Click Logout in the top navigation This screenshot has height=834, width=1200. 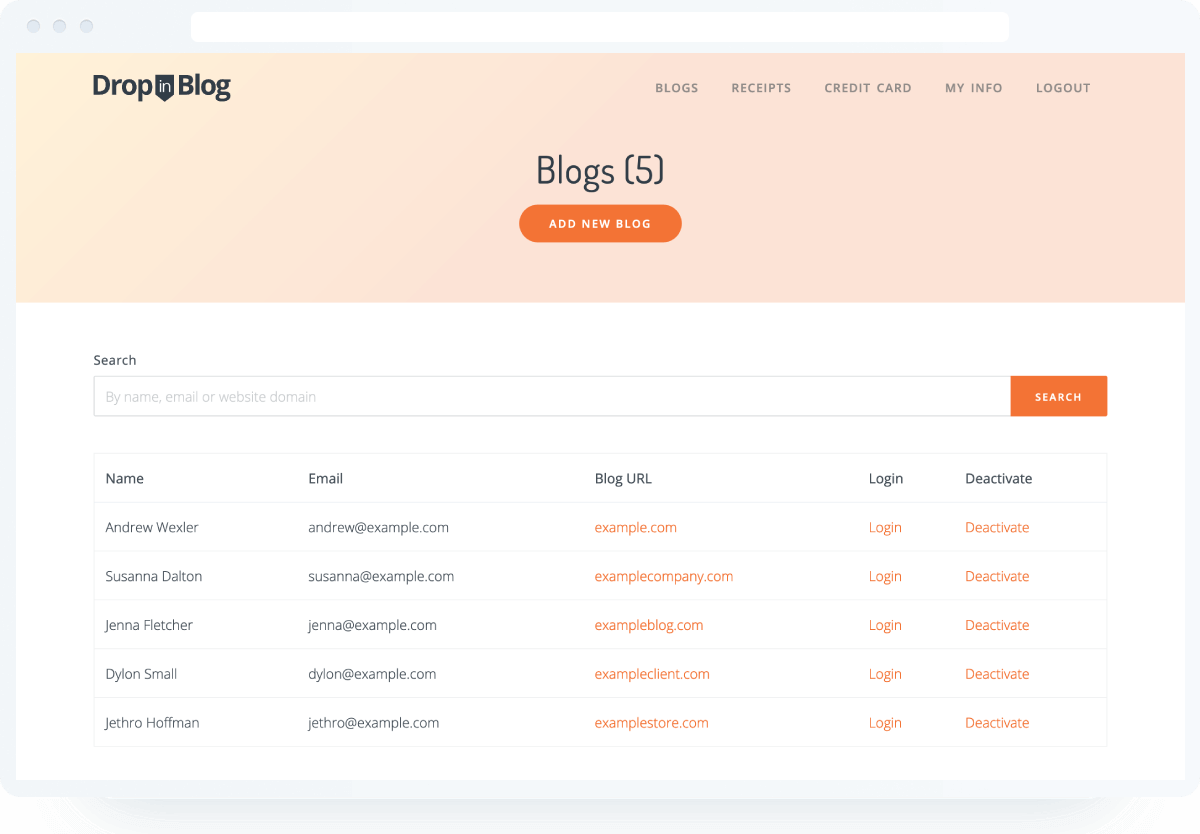coord(1063,88)
